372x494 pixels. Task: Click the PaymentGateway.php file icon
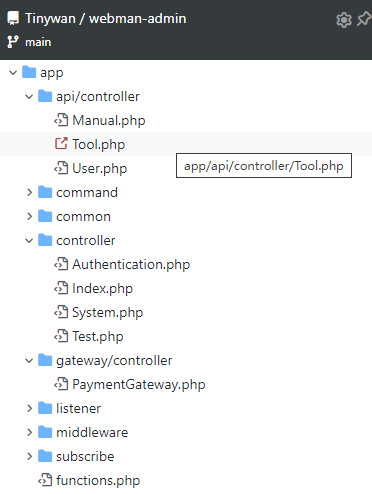point(61,384)
